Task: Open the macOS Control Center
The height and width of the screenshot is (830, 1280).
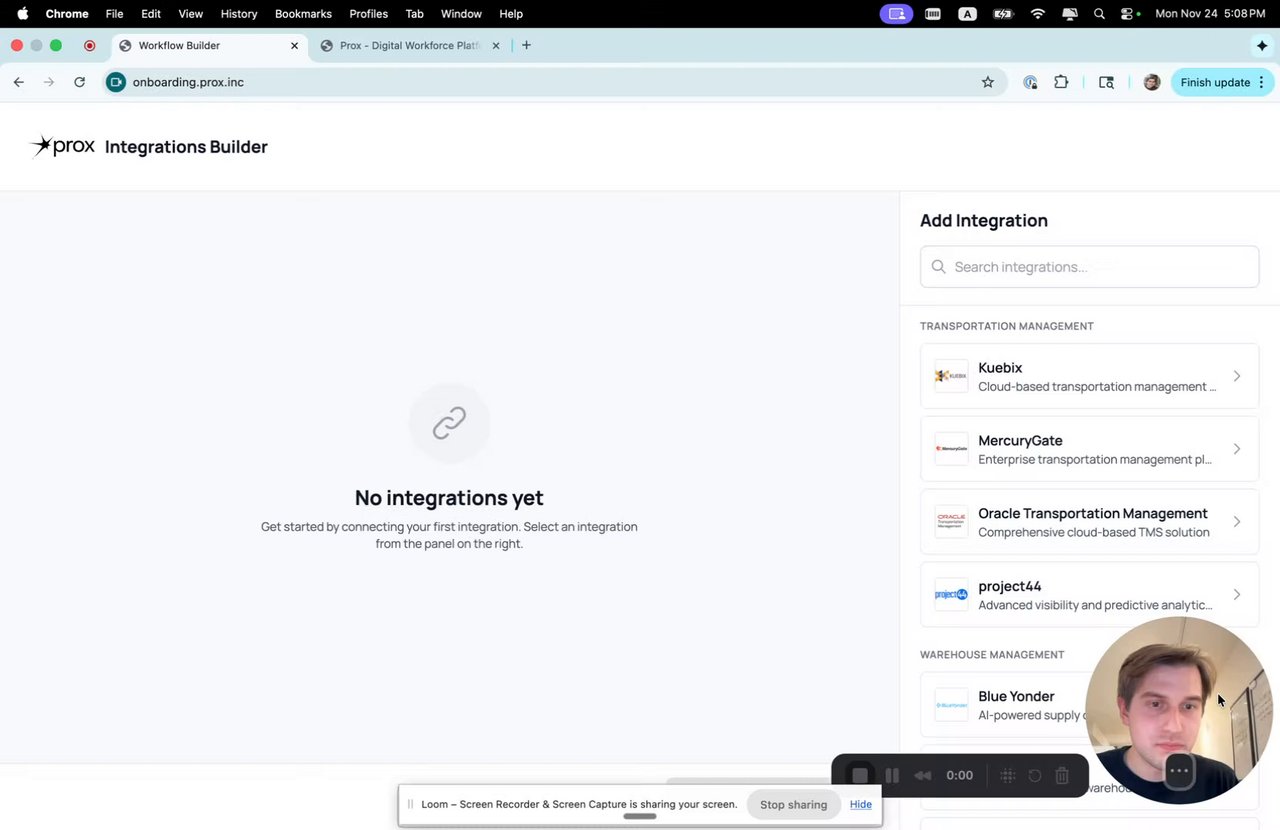Action: point(1129,14)
